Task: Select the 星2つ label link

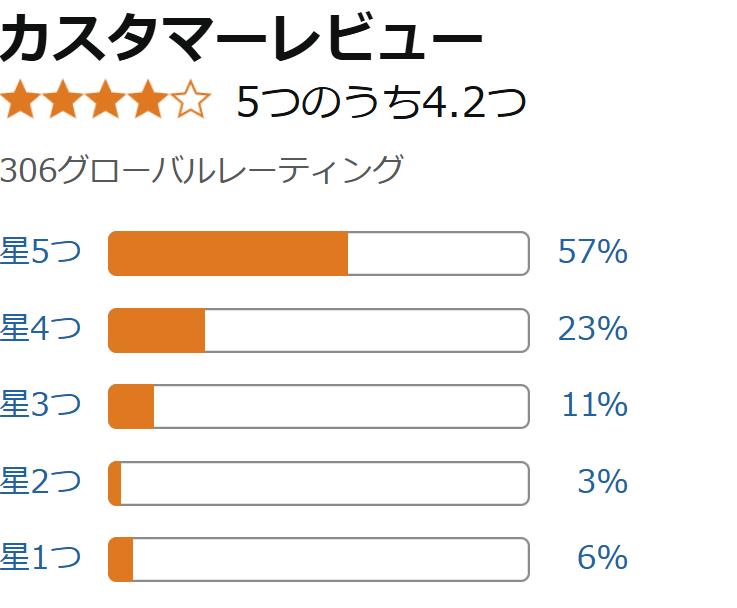Action: [x=40, y=482]
